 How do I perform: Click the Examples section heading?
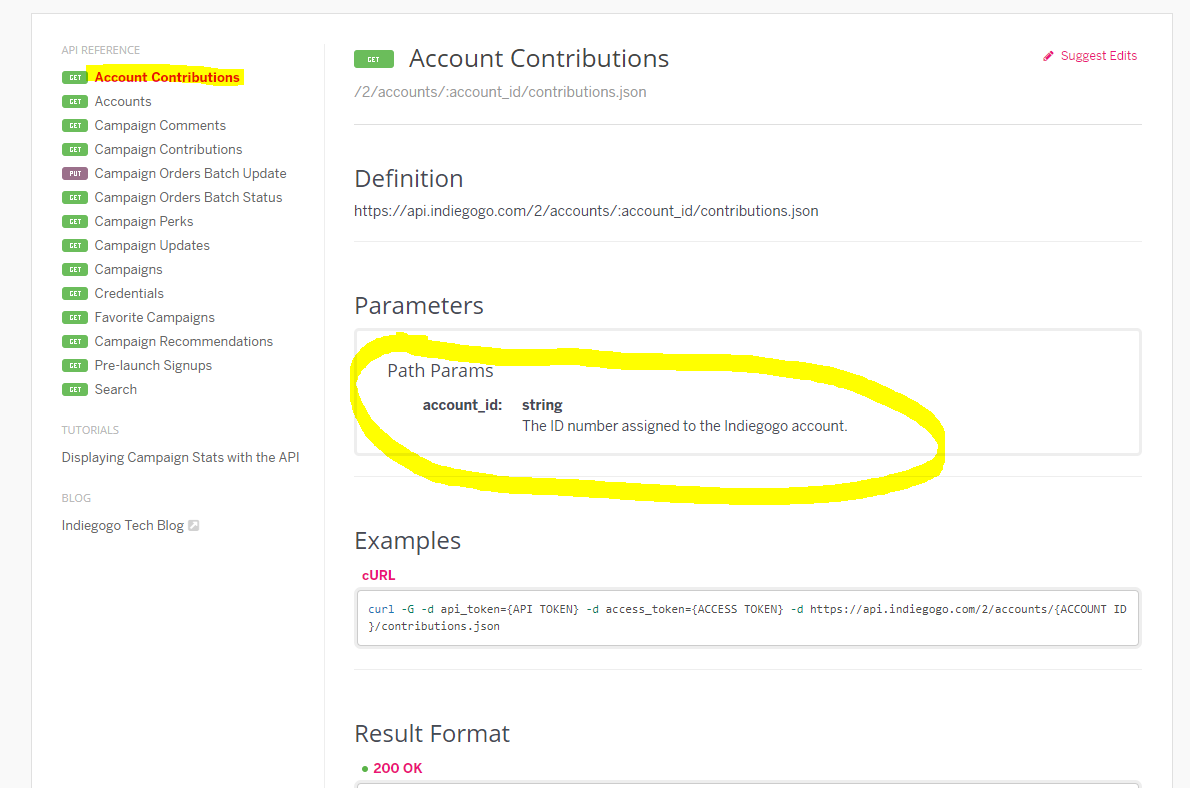coord(408,541)
